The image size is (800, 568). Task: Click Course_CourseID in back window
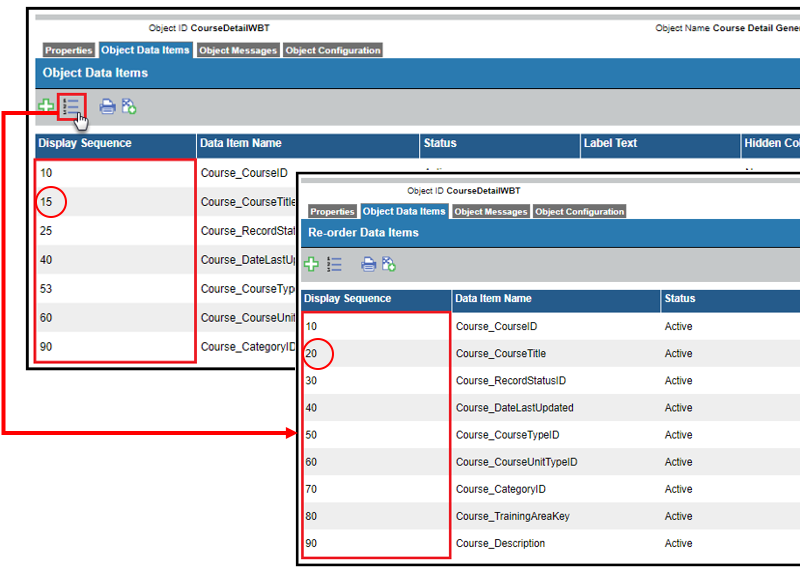pyautogui.click(x=244, y=173)
